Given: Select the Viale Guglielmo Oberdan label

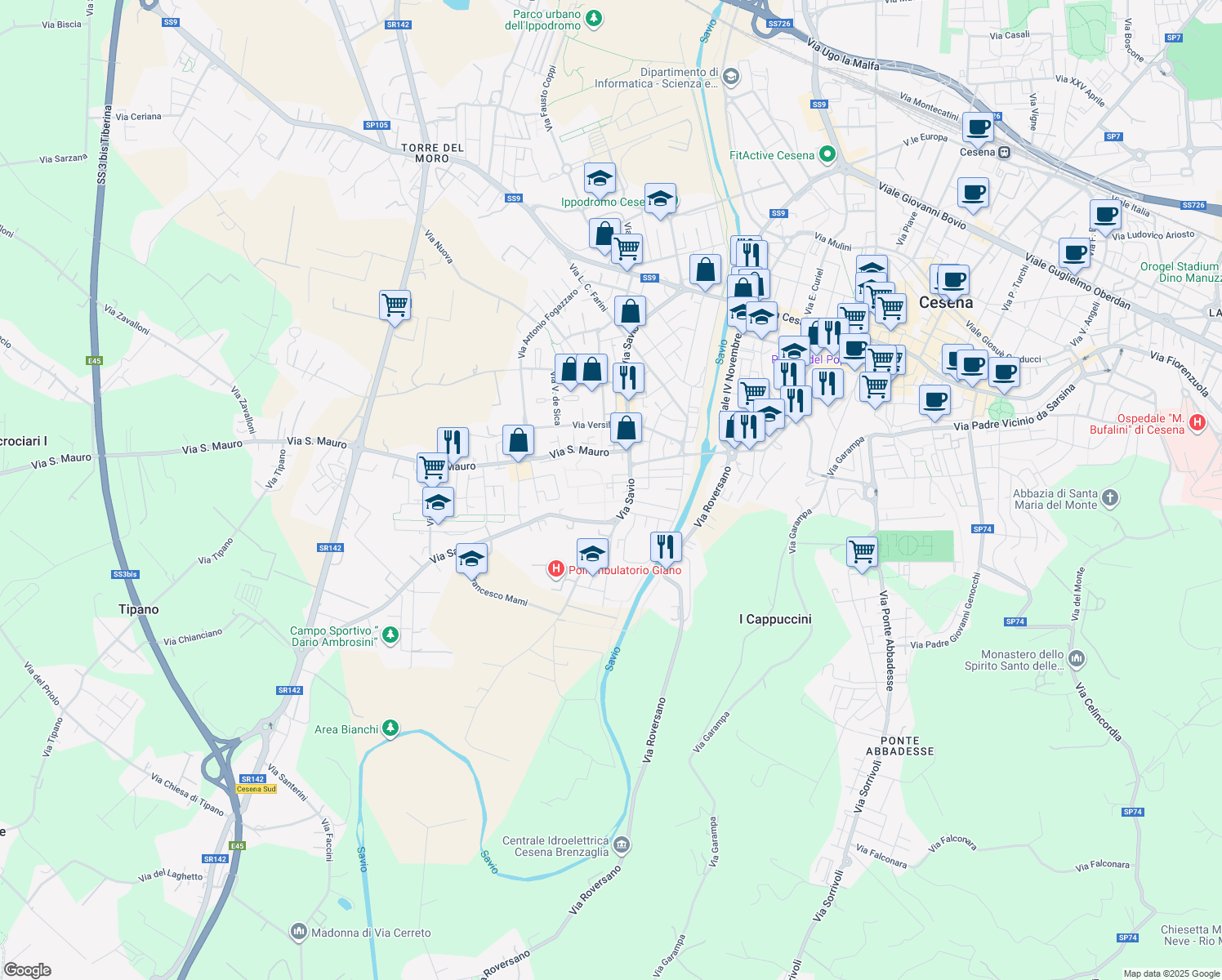Looking at the screenshot, I should point(1077,282).
